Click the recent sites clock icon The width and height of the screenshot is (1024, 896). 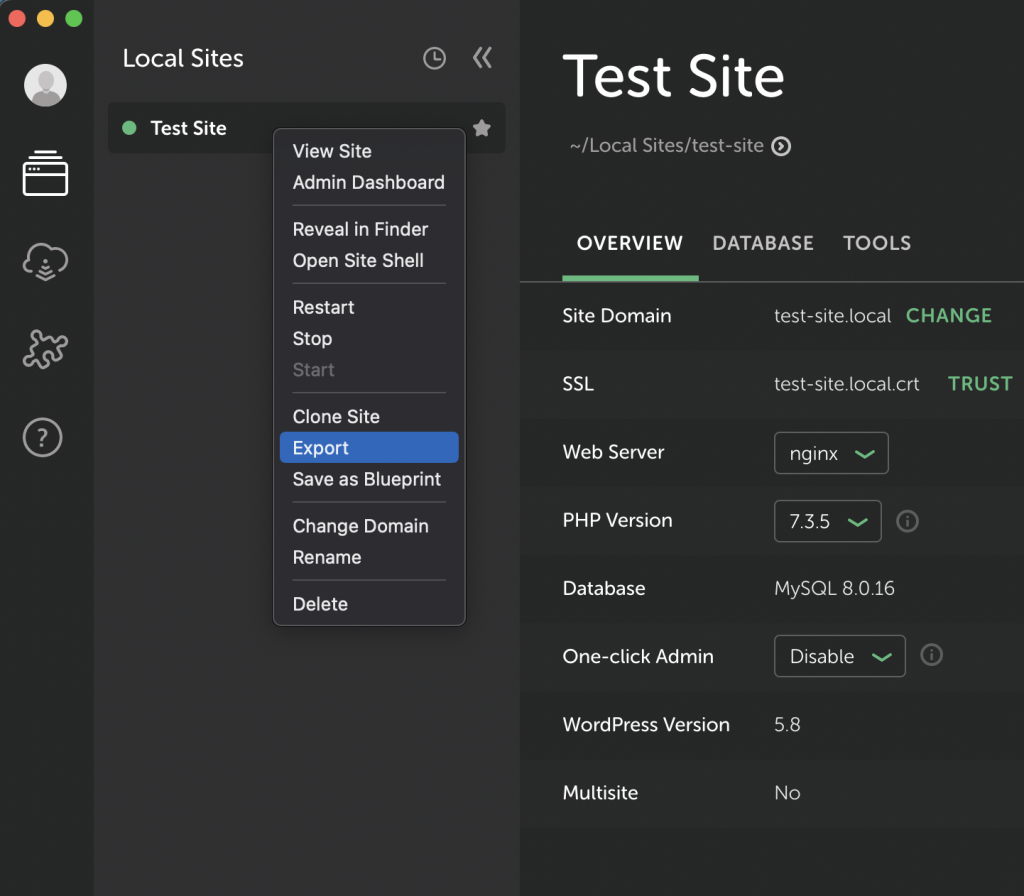pyautogui.click(x=434, y=59)
